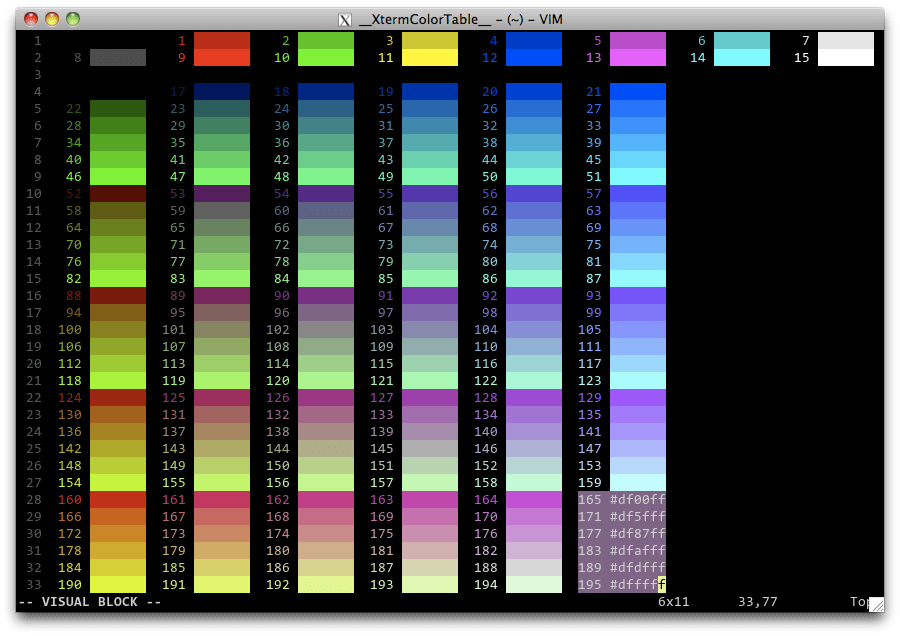Click the X11 icon in the title bar
Screen dimensions: 900x636
345,19
